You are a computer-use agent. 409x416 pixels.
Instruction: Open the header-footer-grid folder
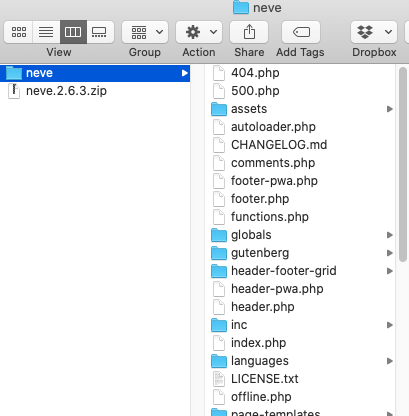pos(300,271)
